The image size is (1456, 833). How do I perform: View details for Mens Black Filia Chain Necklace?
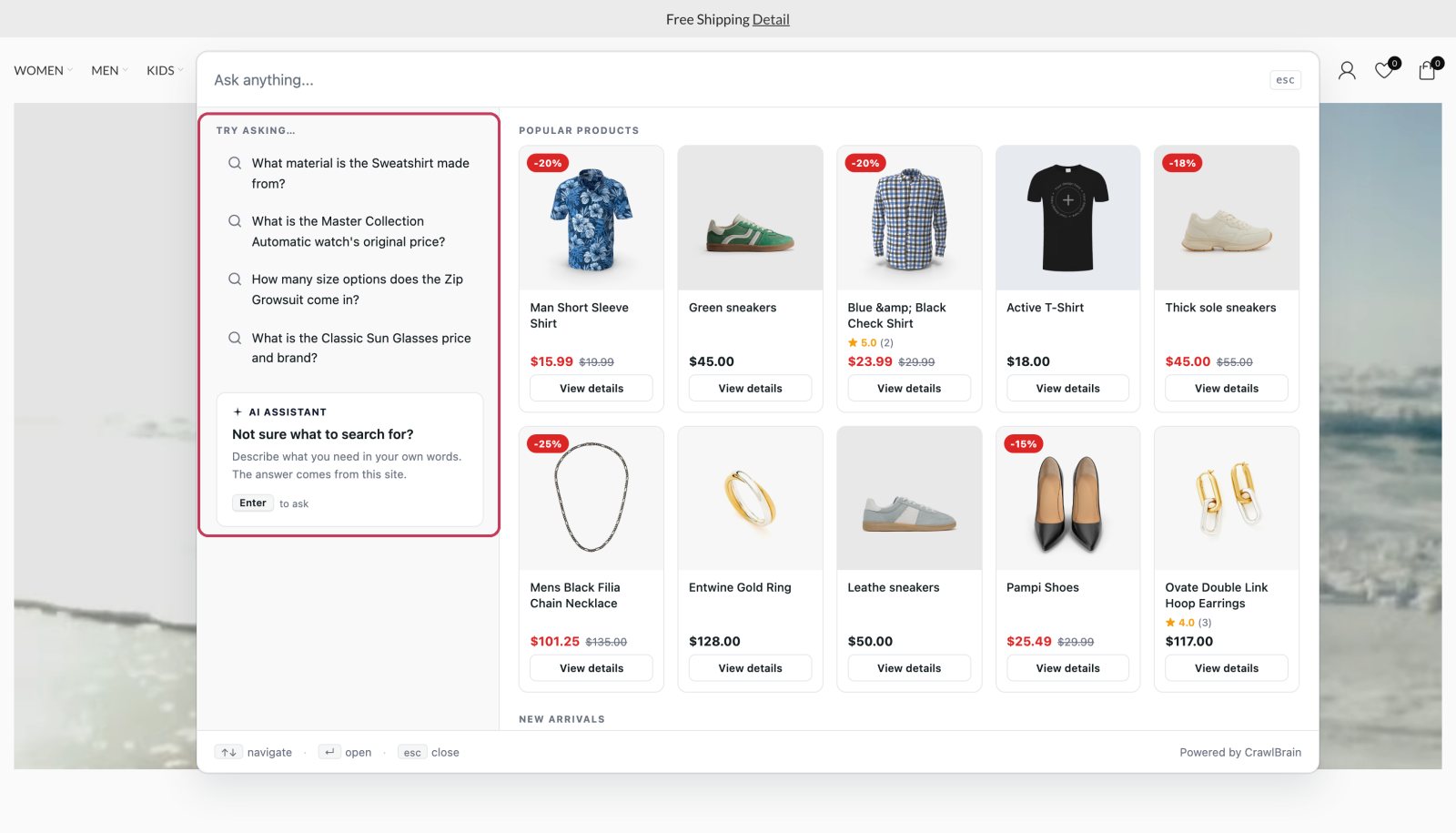(591, 668)
